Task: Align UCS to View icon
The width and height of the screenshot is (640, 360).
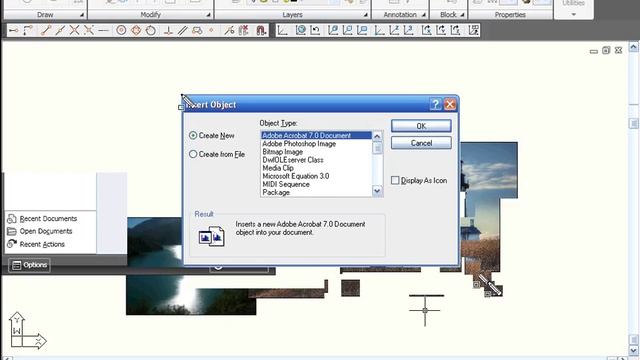Action: pos(362,30)
